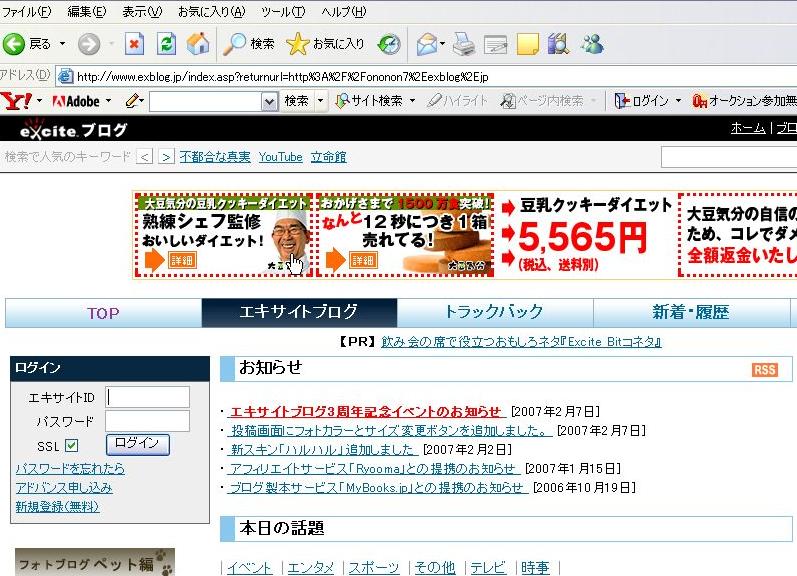
Task: Click the アドバンス申し込み link
Action: point(64,488)
